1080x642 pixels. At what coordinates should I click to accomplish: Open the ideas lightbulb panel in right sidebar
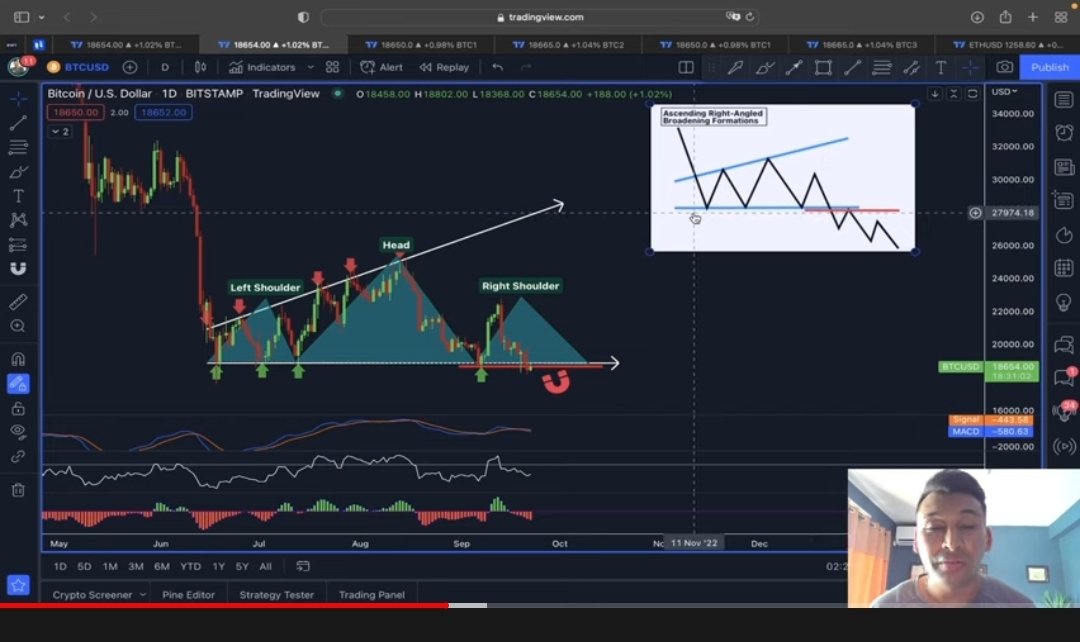point(1064,302)
